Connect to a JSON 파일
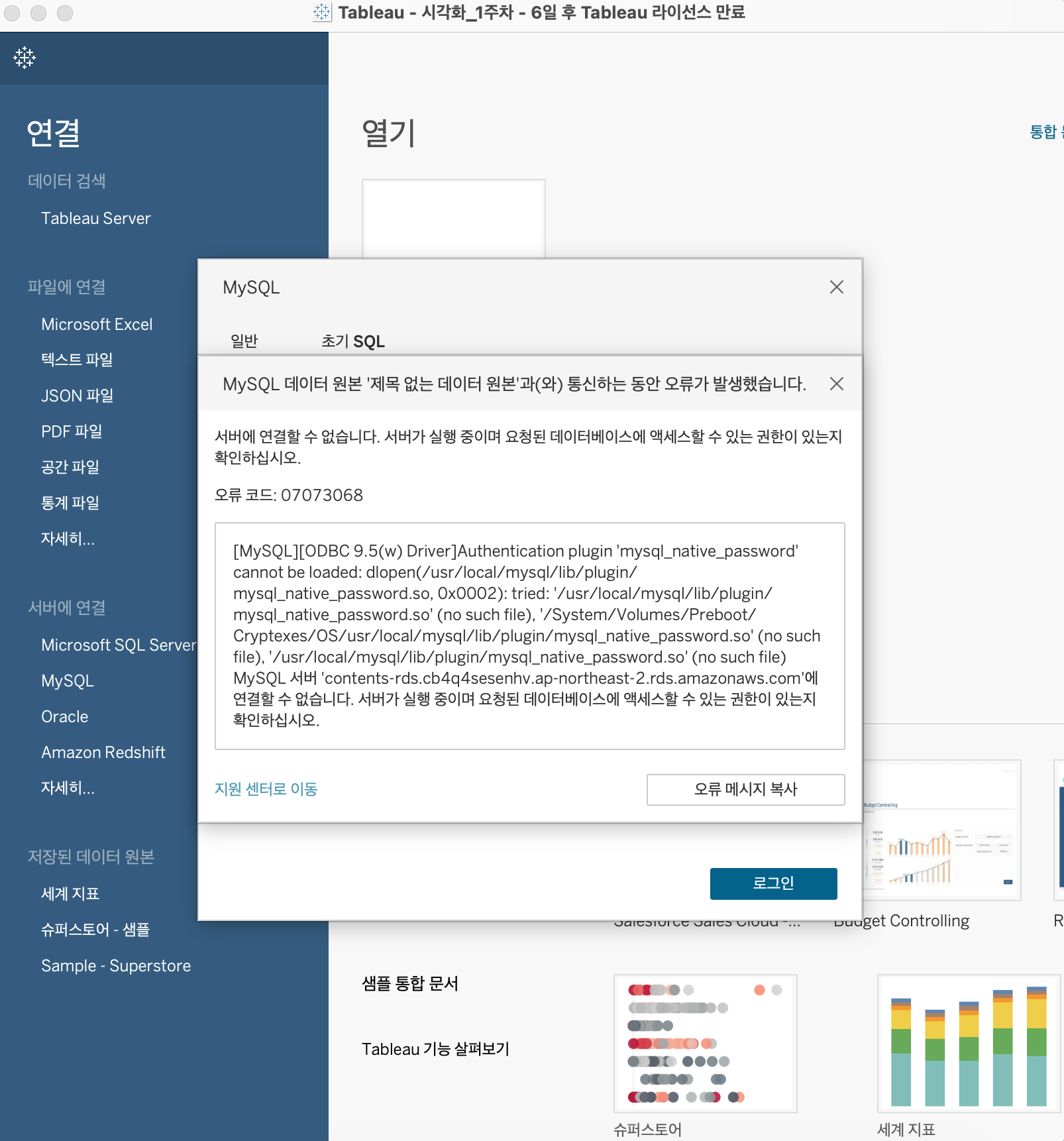The width and height of the screenshot is (1064, 1141). tap(77, 396)
